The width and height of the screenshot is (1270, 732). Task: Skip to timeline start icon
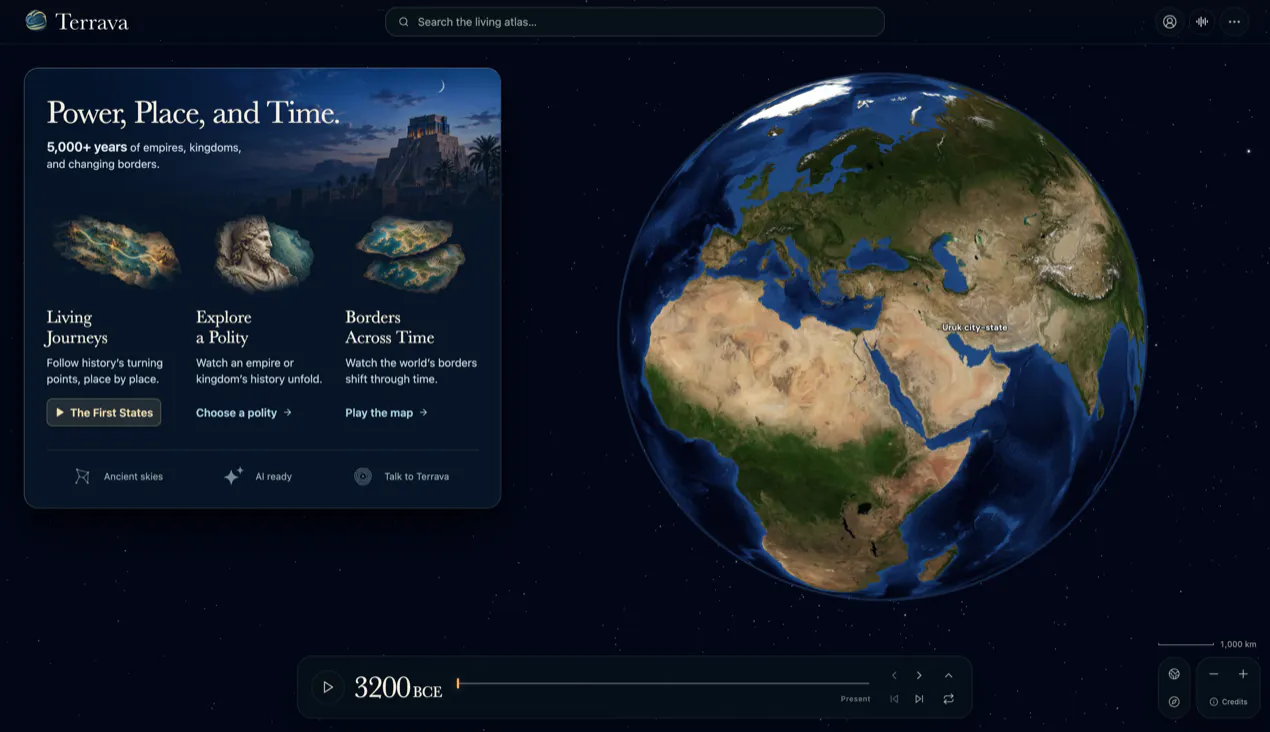tap(894, 699)
